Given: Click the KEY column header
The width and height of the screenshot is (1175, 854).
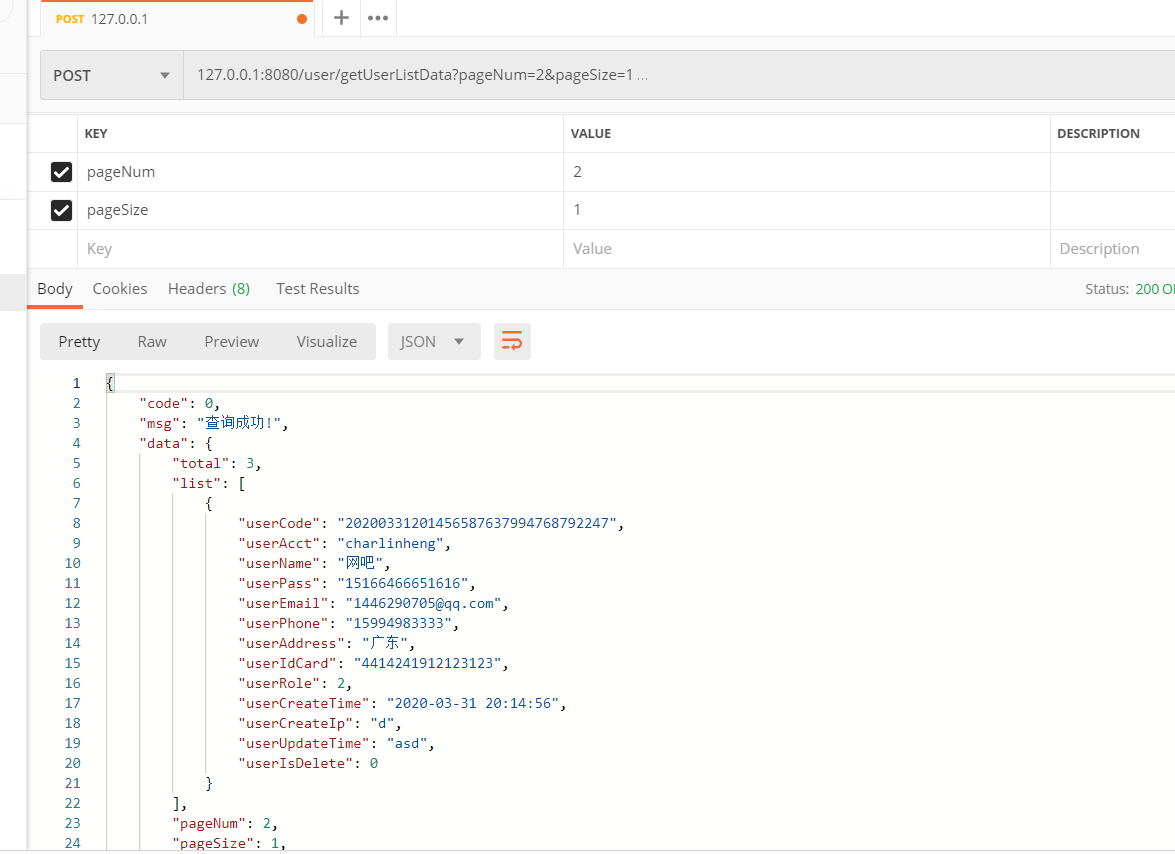Looking at the screenshot, I should point(96,133).
